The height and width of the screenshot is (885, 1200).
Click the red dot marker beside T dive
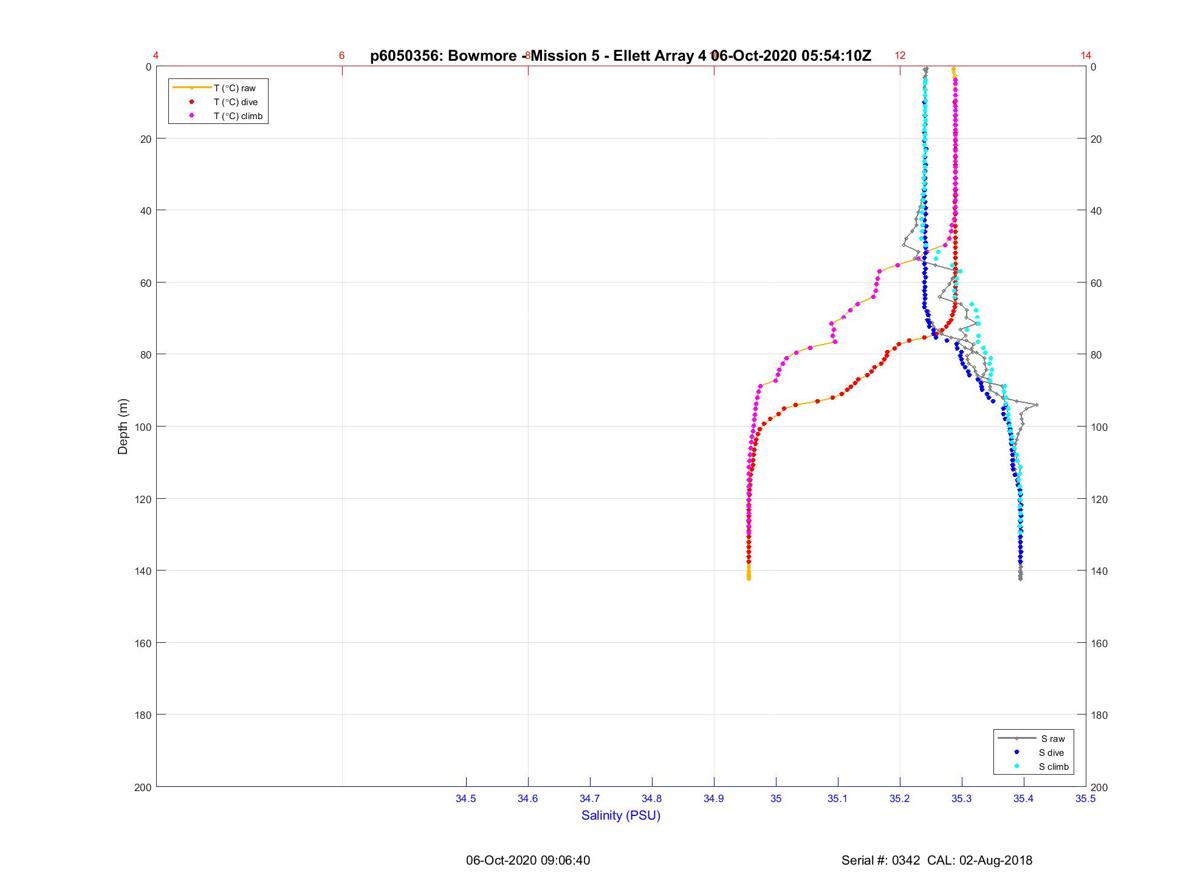click(191, 102)
